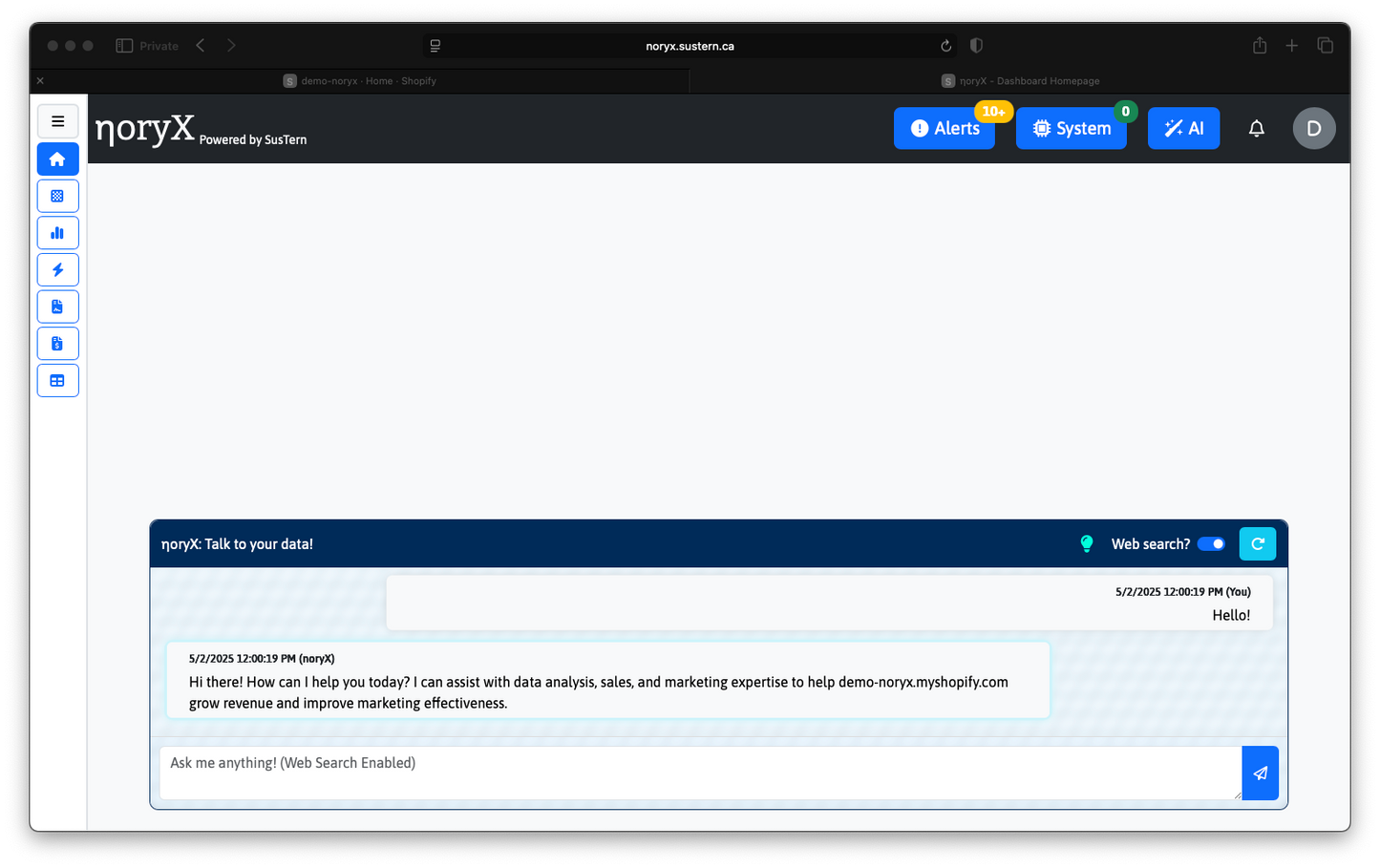Open the System status button

[x=1071, y=128]
